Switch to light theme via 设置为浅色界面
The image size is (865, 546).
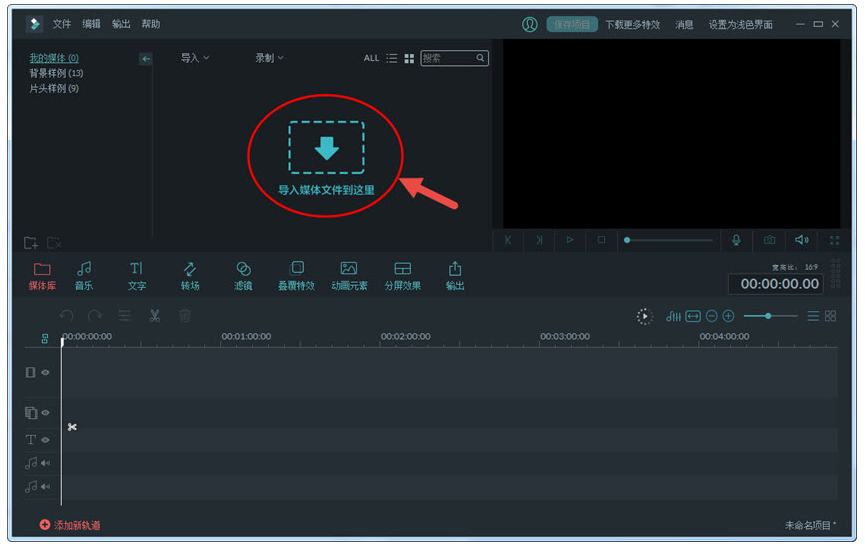click(x=740, y=24)
